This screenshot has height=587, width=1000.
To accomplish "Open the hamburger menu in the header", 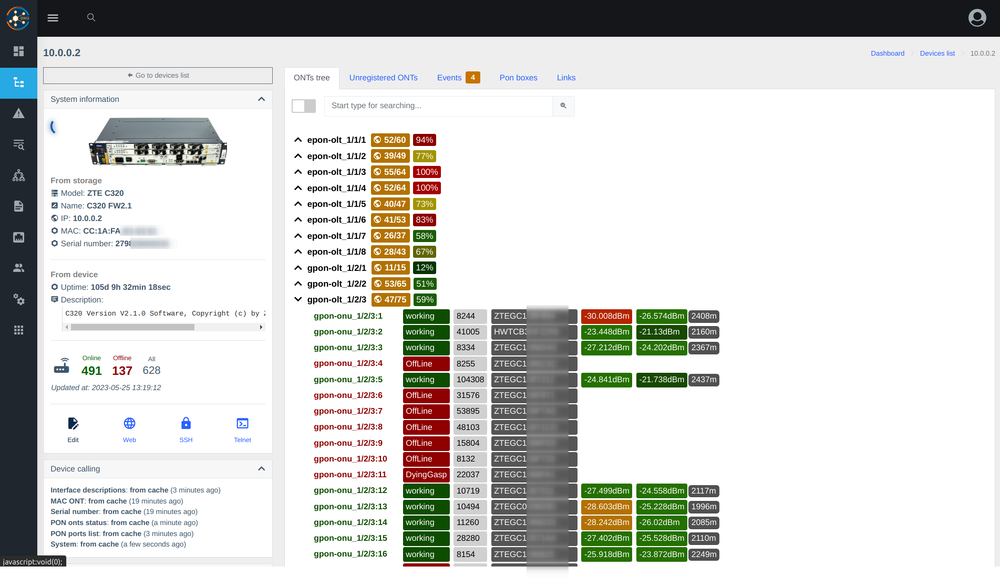I will pyautogui.click(x=53, y=18).
